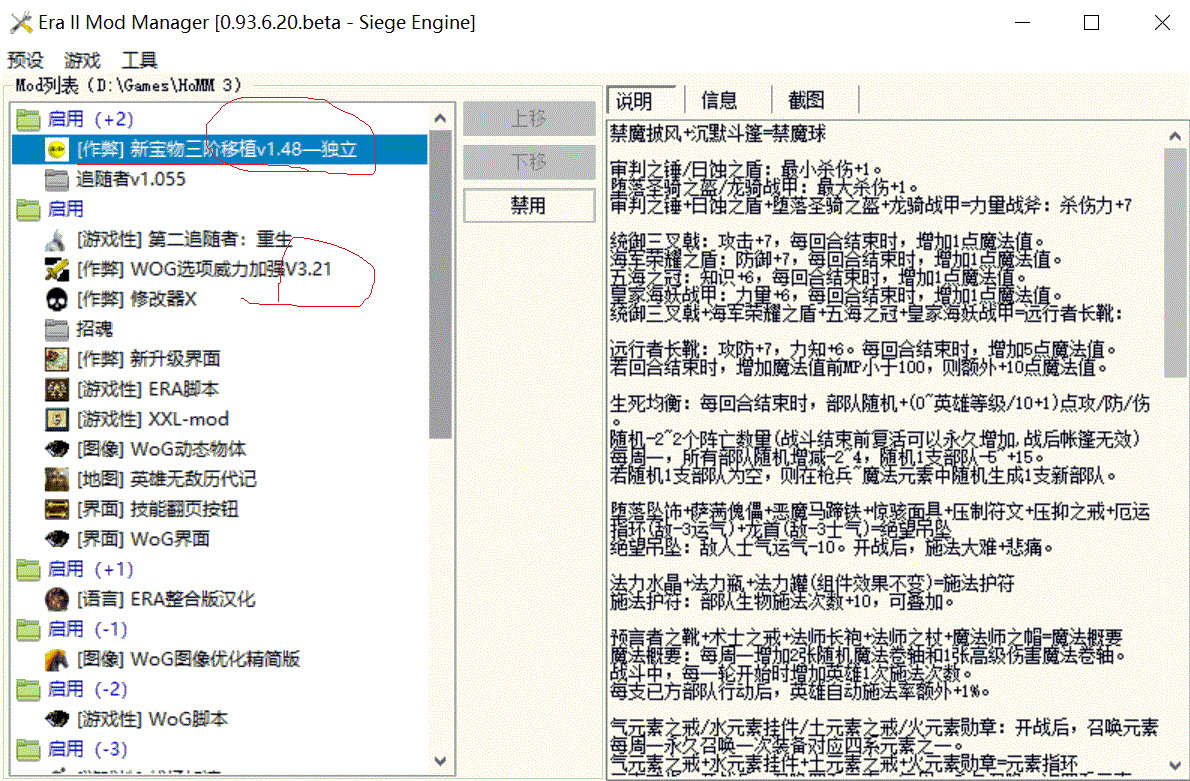Select the mod WOG选项威力加强V3.21

[x=204, y=269]
